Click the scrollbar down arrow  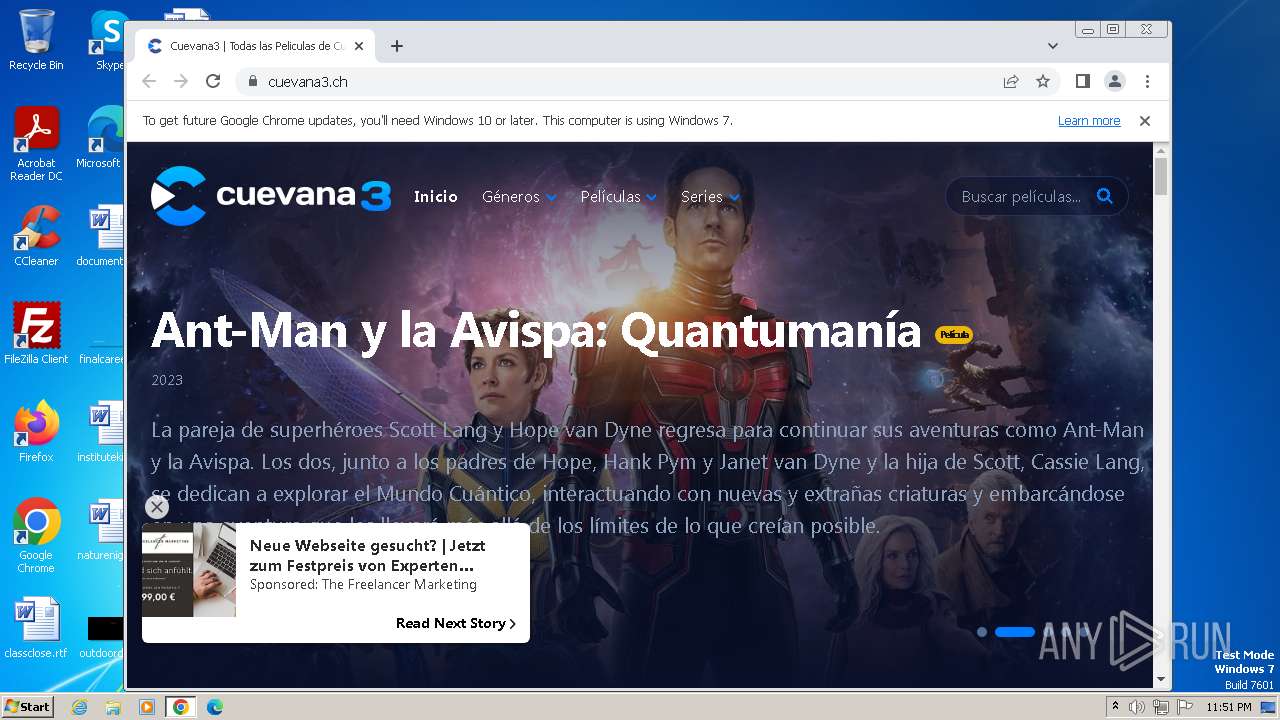(1161, 679)
